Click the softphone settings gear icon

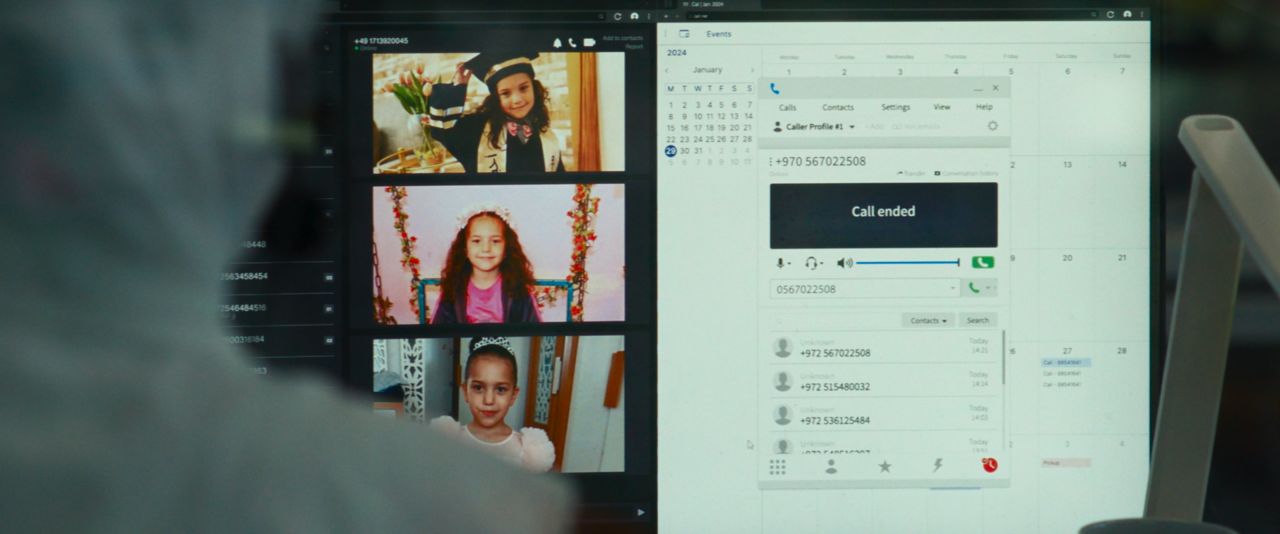pos(992,127)
